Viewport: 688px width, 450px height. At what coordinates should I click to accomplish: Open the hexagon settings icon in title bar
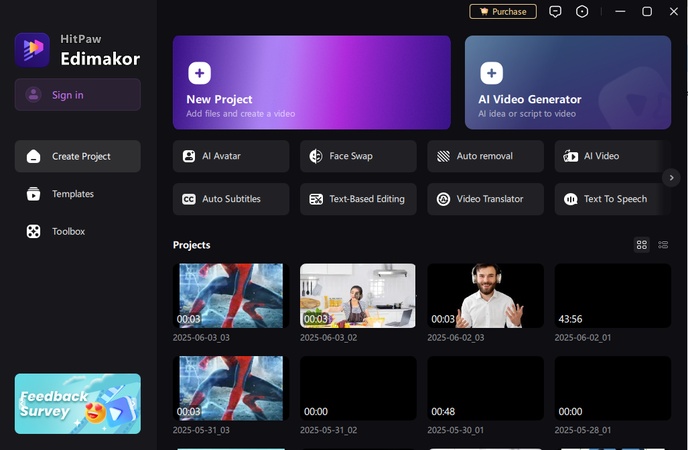pos(583,11)
